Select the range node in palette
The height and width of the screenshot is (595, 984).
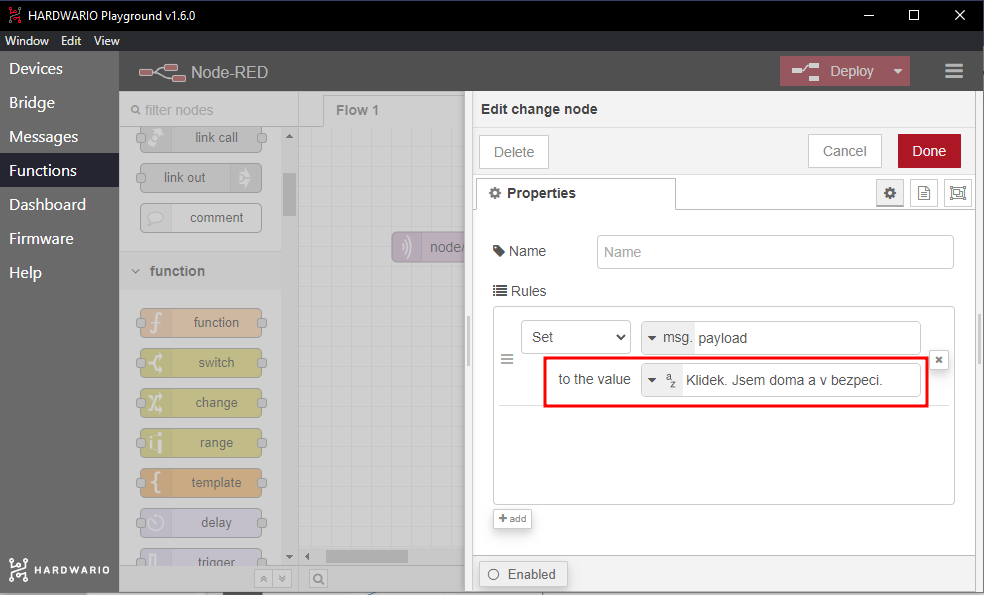coord(201,443)
